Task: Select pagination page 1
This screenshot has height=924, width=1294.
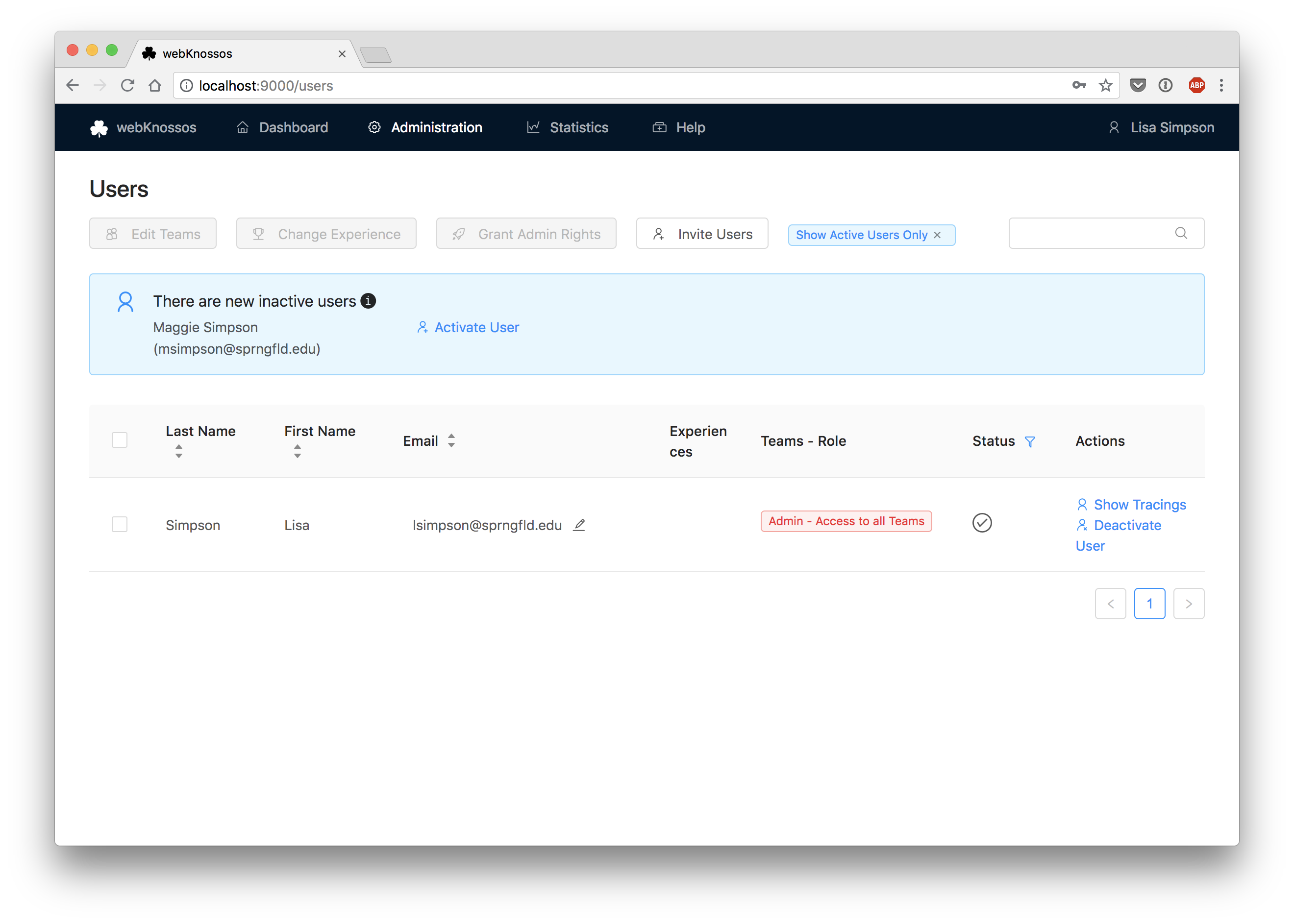Action: click(x=1149, y=604)
